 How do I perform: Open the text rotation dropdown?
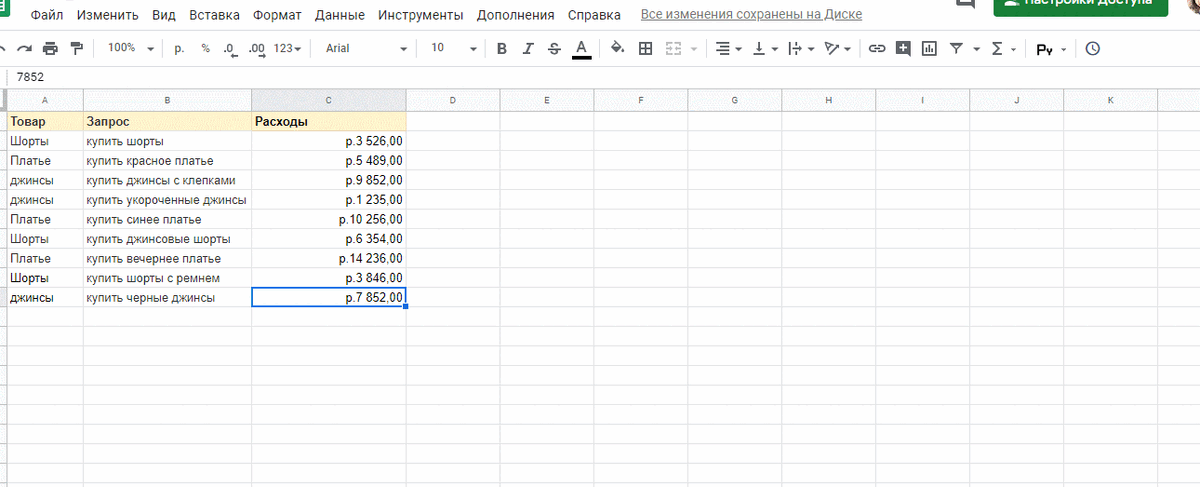pos(837,48)
